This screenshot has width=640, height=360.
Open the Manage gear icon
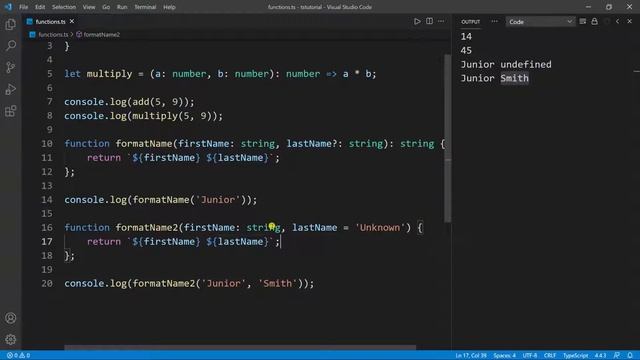[11, 339]
